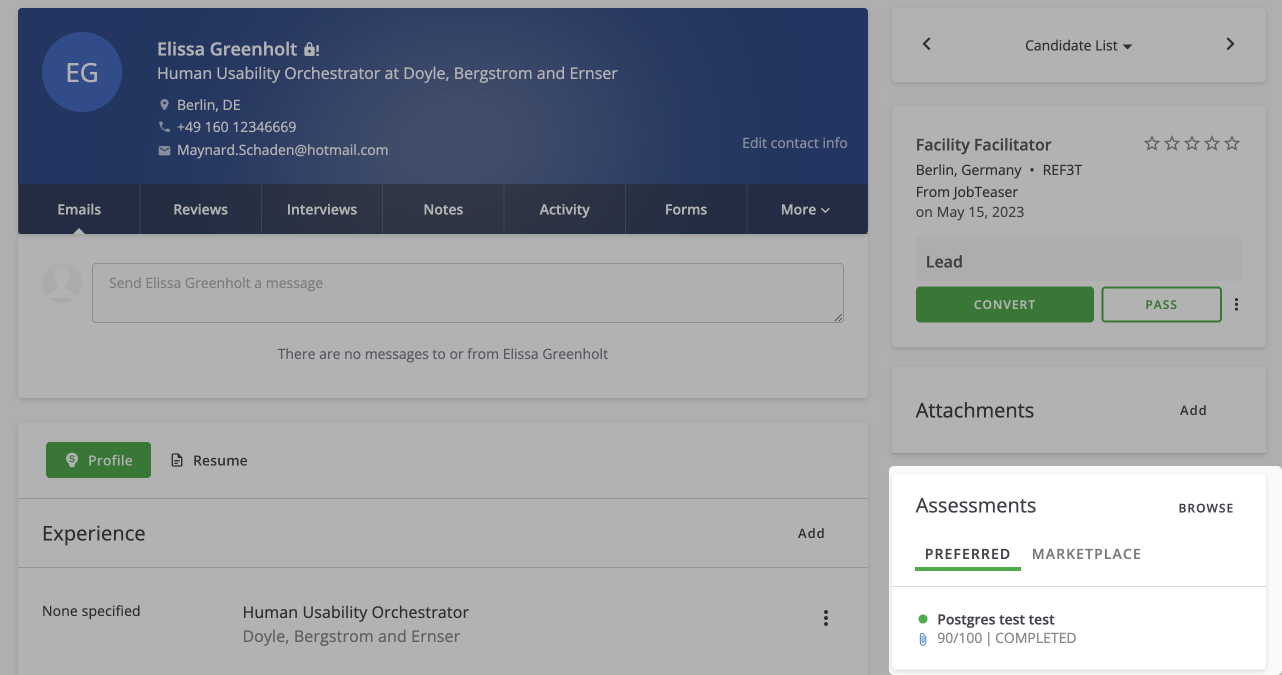Click Edit contact info link
Image resolution: width=1282 pixels, height=675 pixels.
pos(794,143)
